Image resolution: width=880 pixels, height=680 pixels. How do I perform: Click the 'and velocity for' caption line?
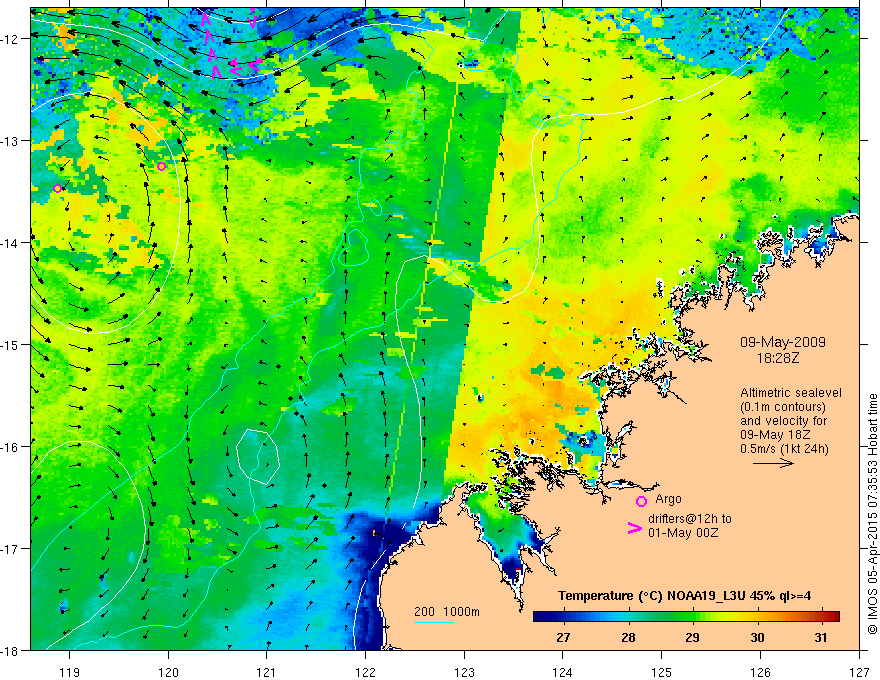(783, 421)
